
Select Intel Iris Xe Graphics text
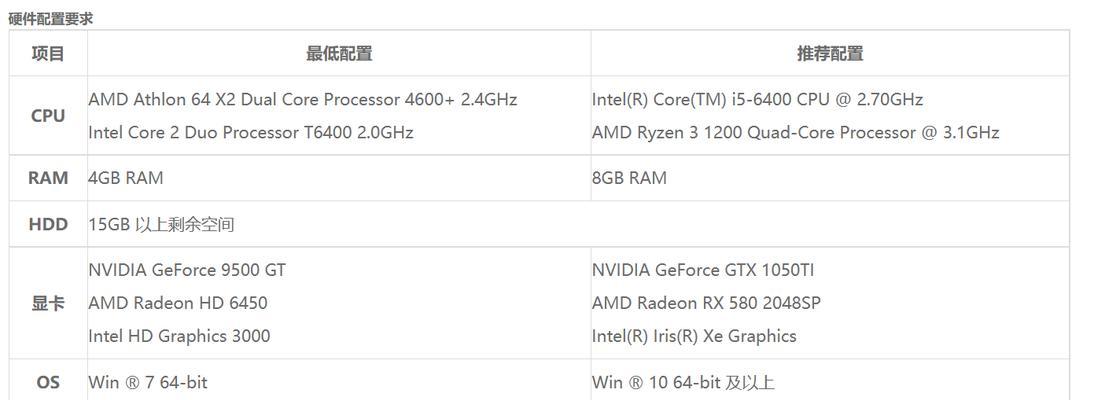pos(694,336)
